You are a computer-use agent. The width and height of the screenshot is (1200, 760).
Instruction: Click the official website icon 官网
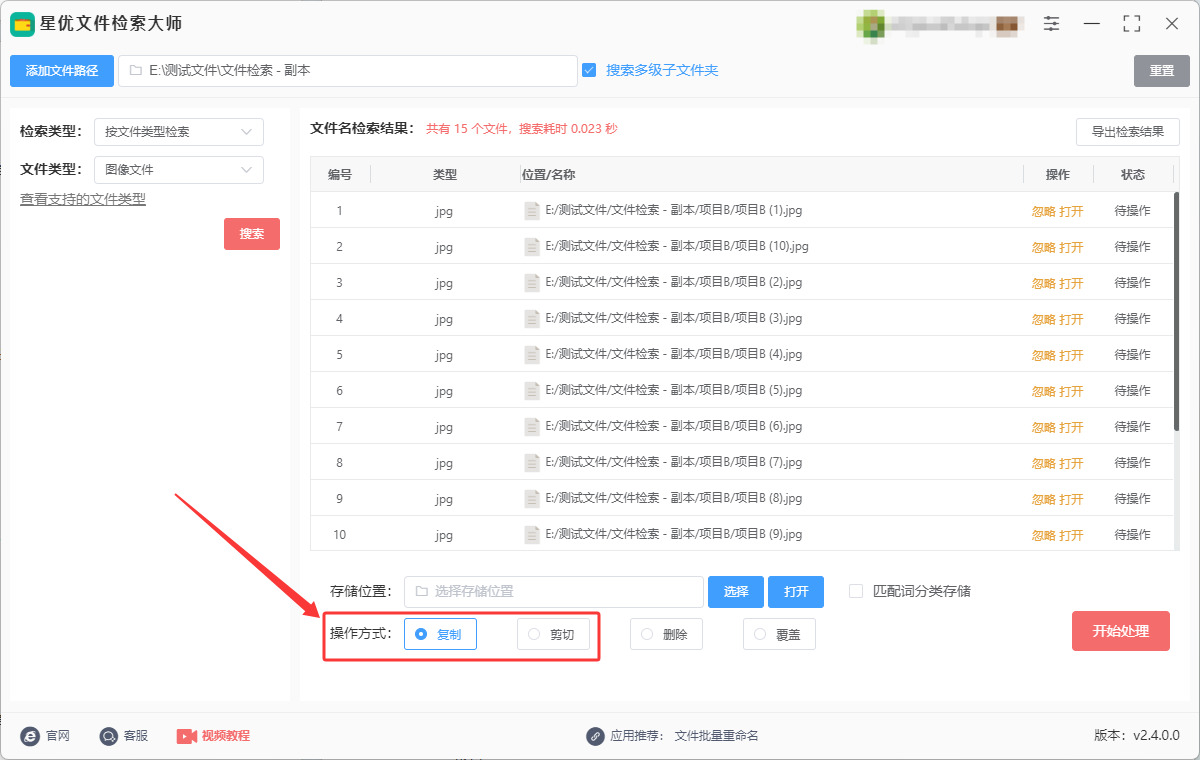pos(30,736)
